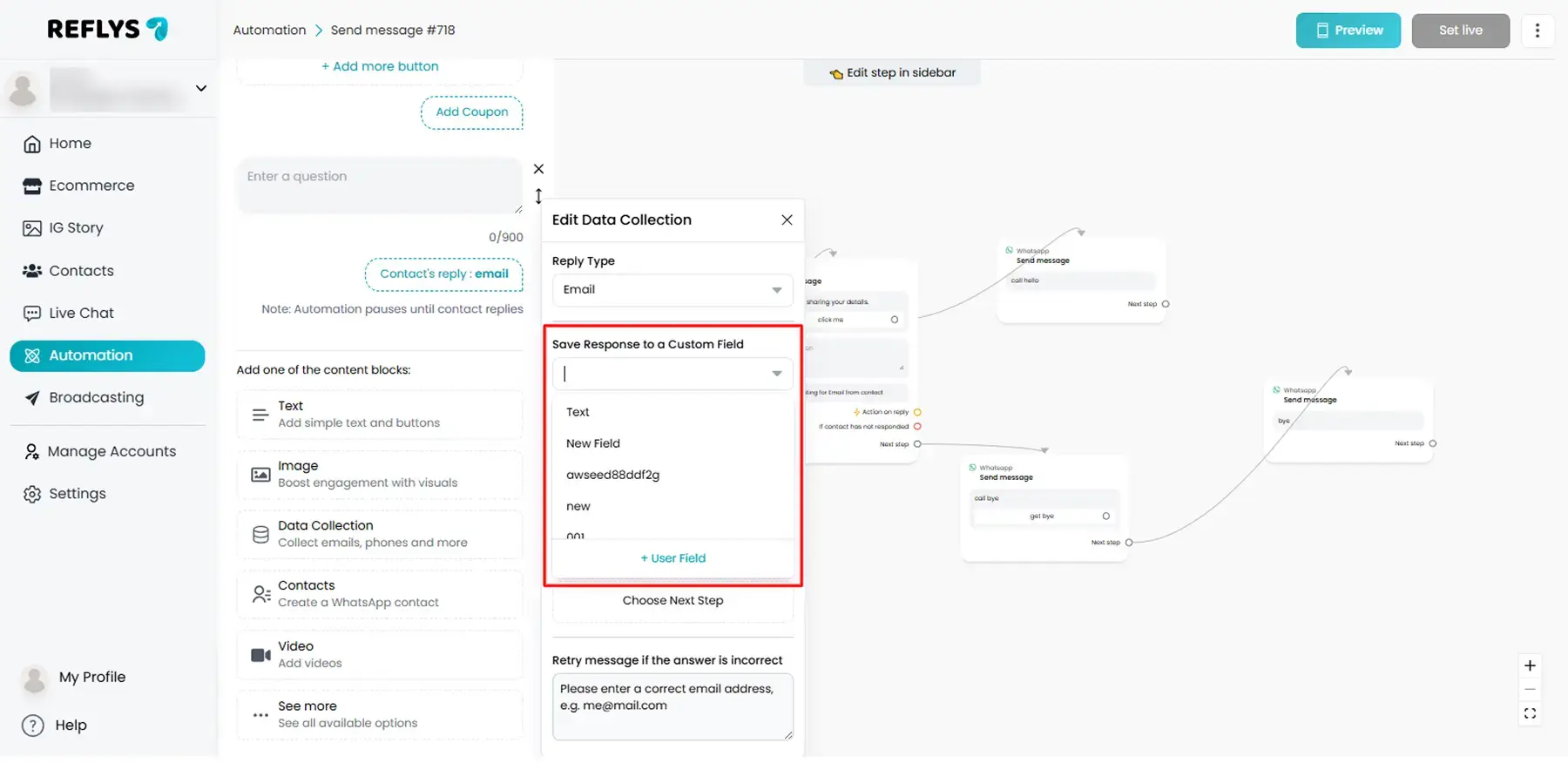Viewport: 1568px width, 763px height.
Task: Click the Preview button
Action: [x=1348, y=30]
